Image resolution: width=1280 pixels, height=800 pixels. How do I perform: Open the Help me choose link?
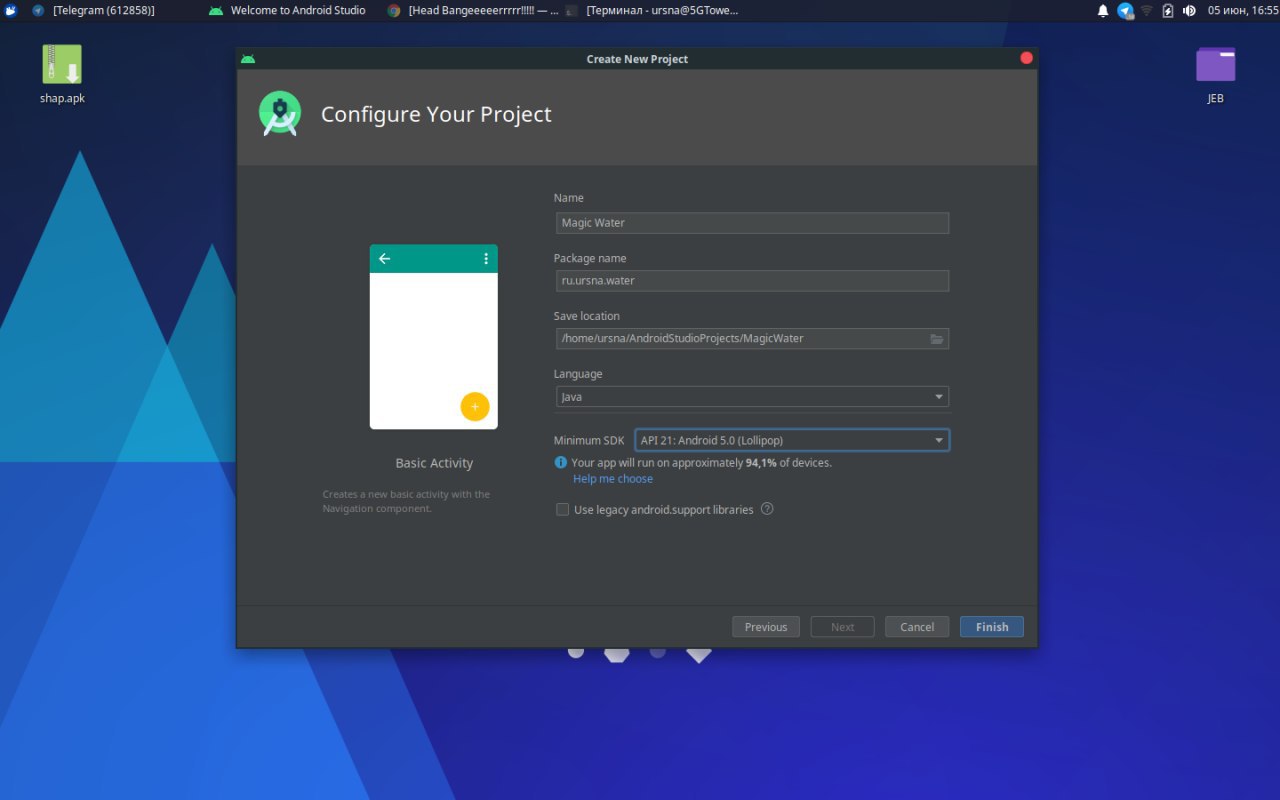(613, 479)
